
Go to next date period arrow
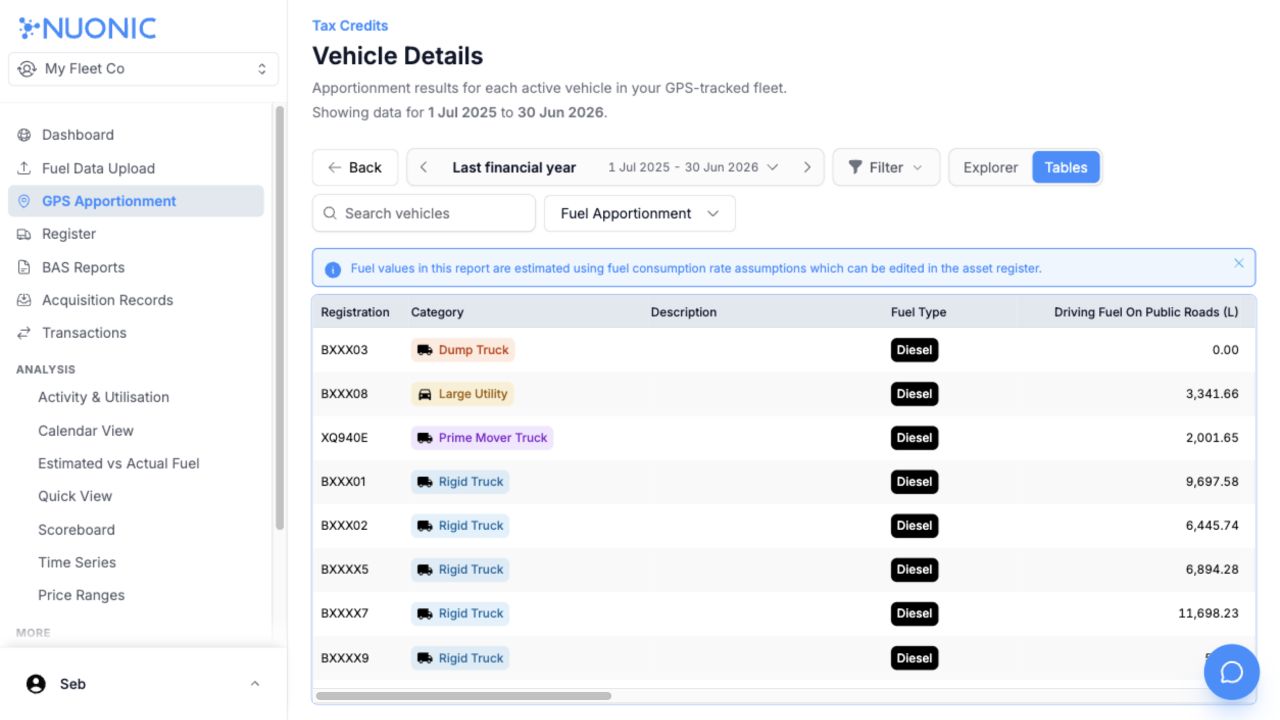click(807, 167)
